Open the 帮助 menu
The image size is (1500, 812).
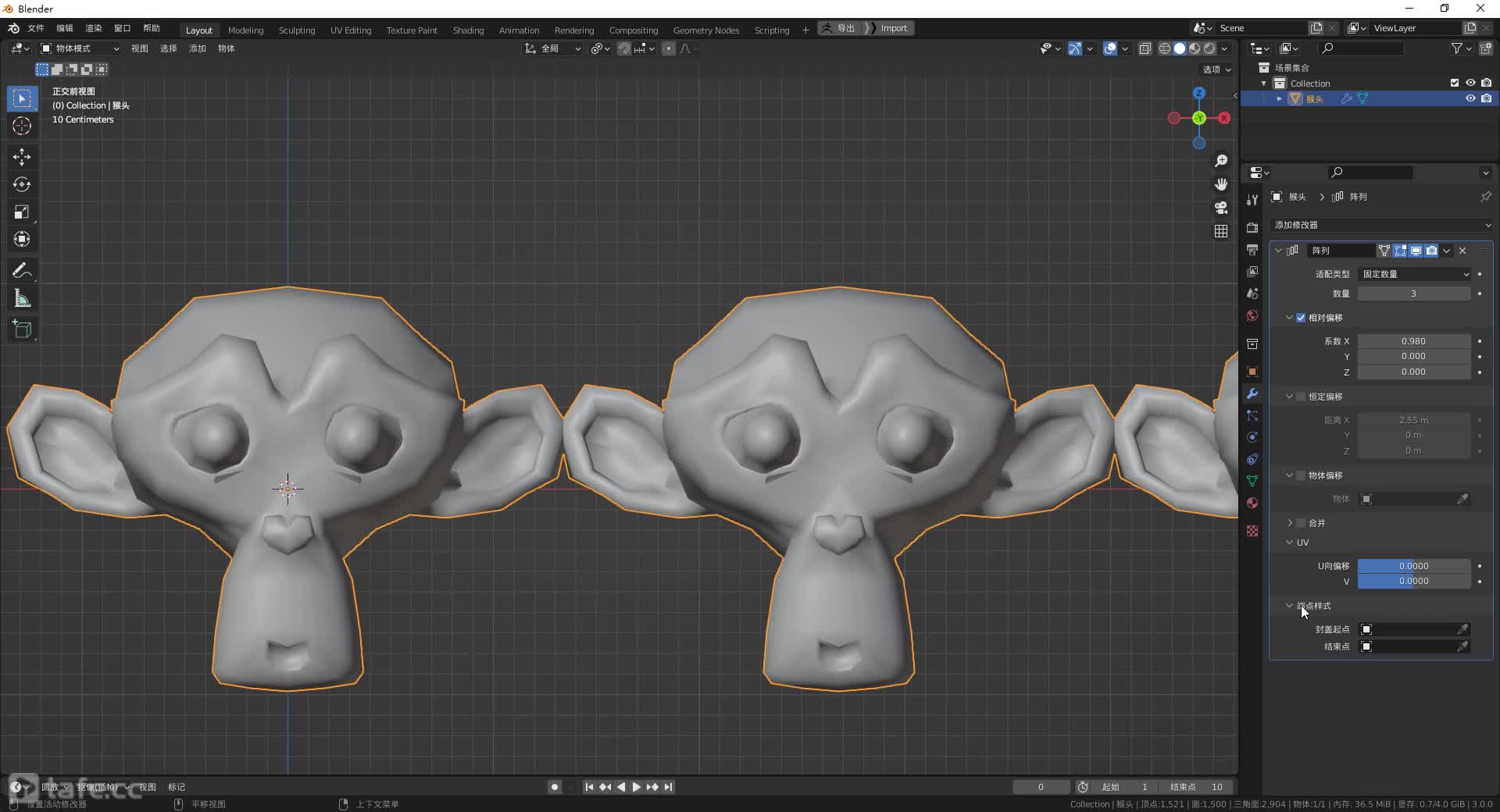click(152, 28)
